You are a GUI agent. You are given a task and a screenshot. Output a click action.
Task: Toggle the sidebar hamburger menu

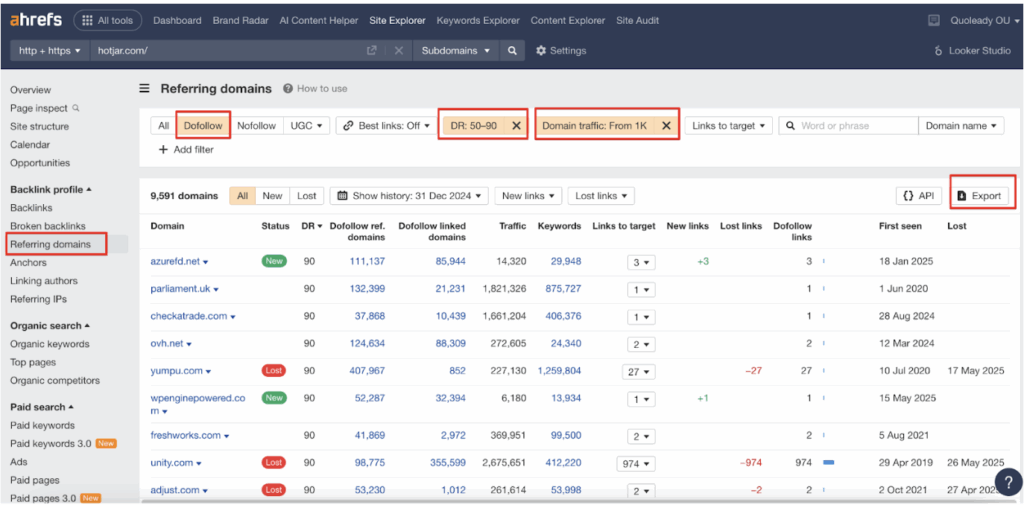click(x=144, y=88)
